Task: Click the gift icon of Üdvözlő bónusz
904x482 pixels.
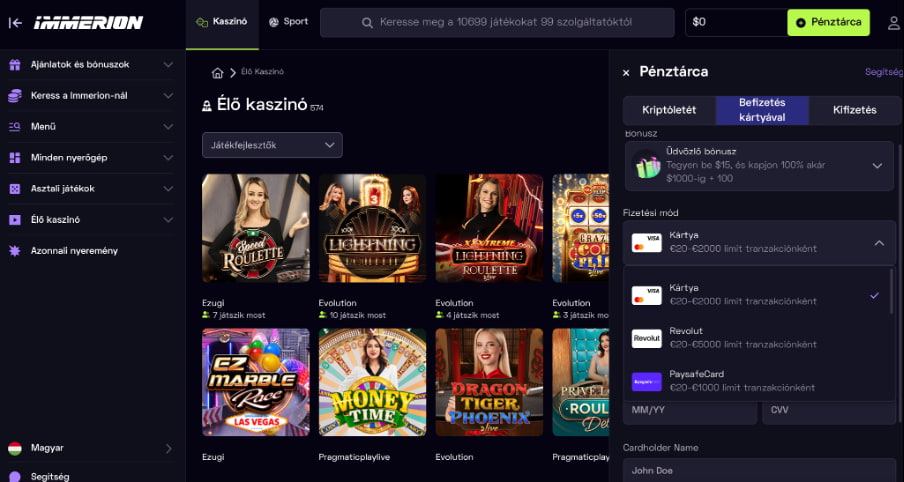Action: point(647,166)
